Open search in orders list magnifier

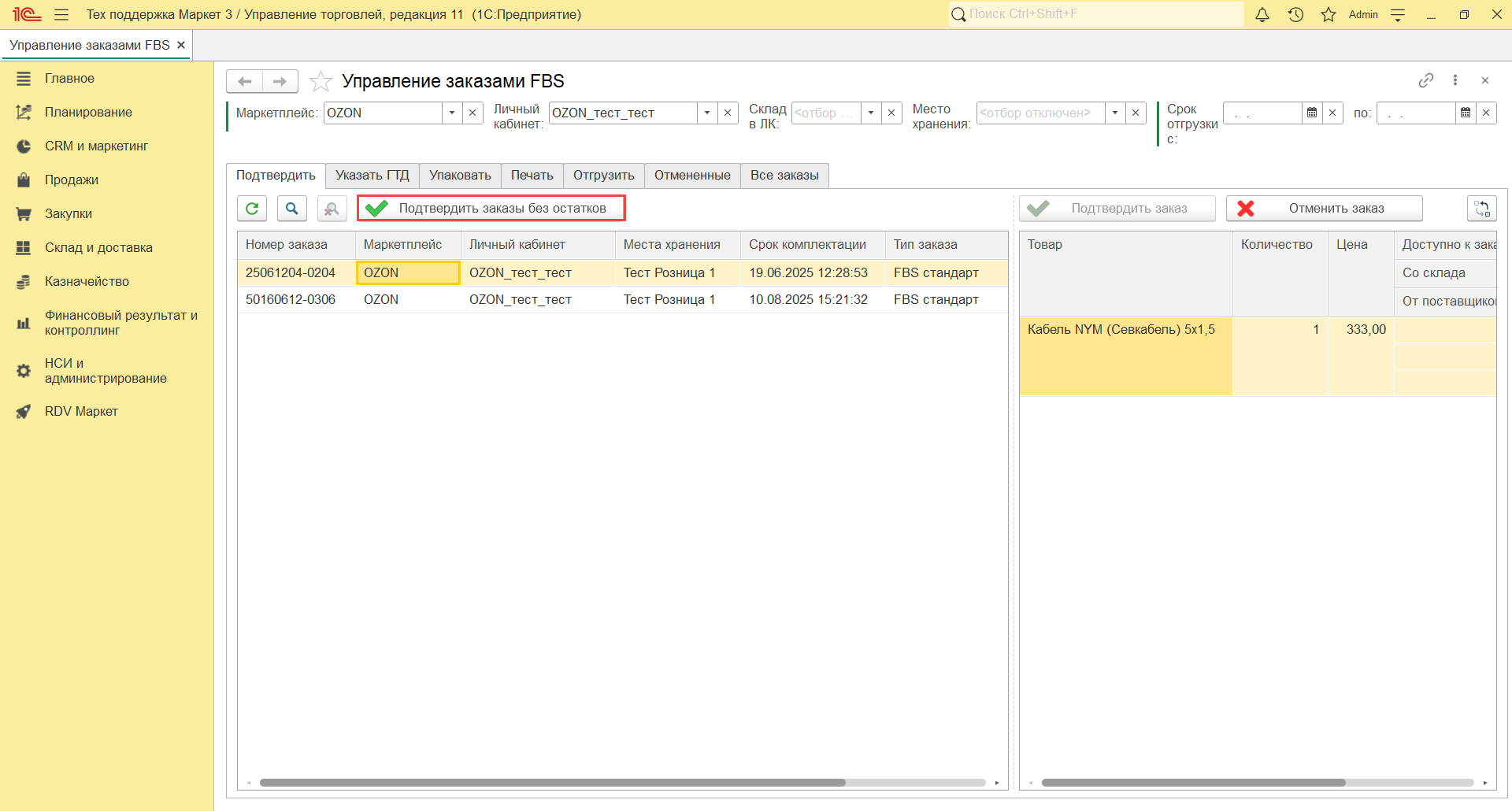click(x=292, y=208)
